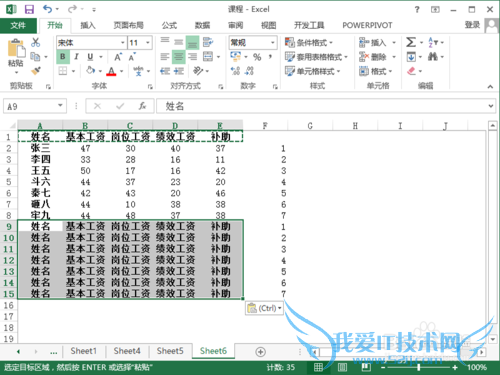Open the Name Box dropdown arrow
Viewport: 500px width, 375px height.
60,106
